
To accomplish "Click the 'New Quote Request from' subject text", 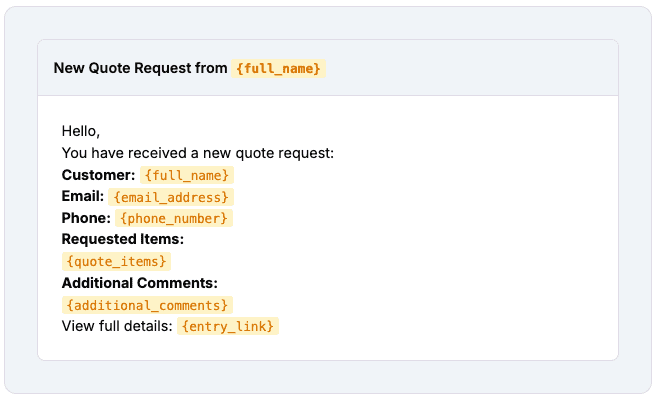I will coord(140,68).
